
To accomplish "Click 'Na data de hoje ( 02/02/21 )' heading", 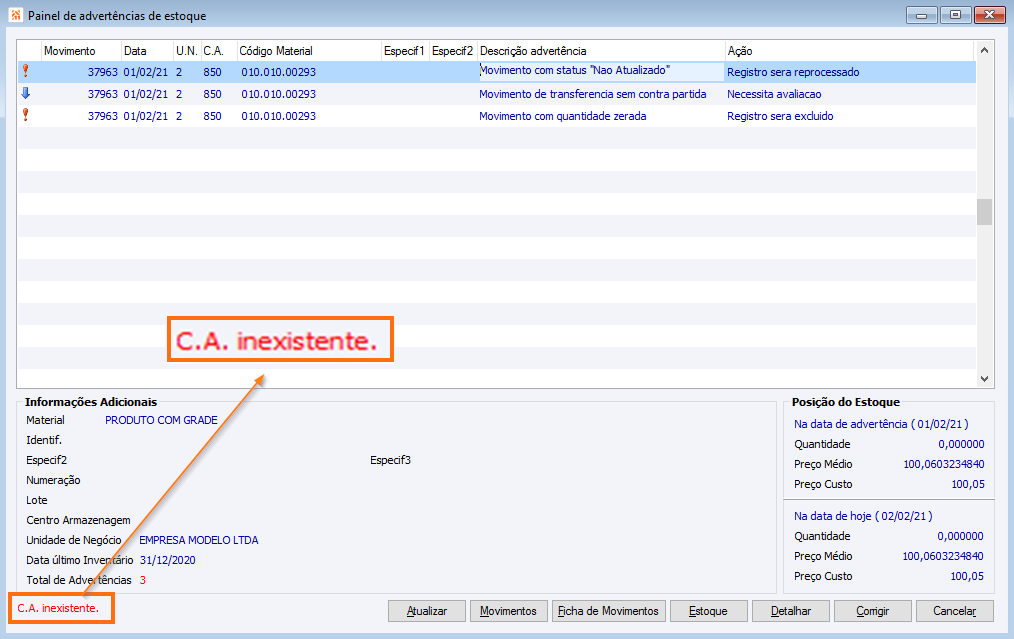I will point(863,516).
